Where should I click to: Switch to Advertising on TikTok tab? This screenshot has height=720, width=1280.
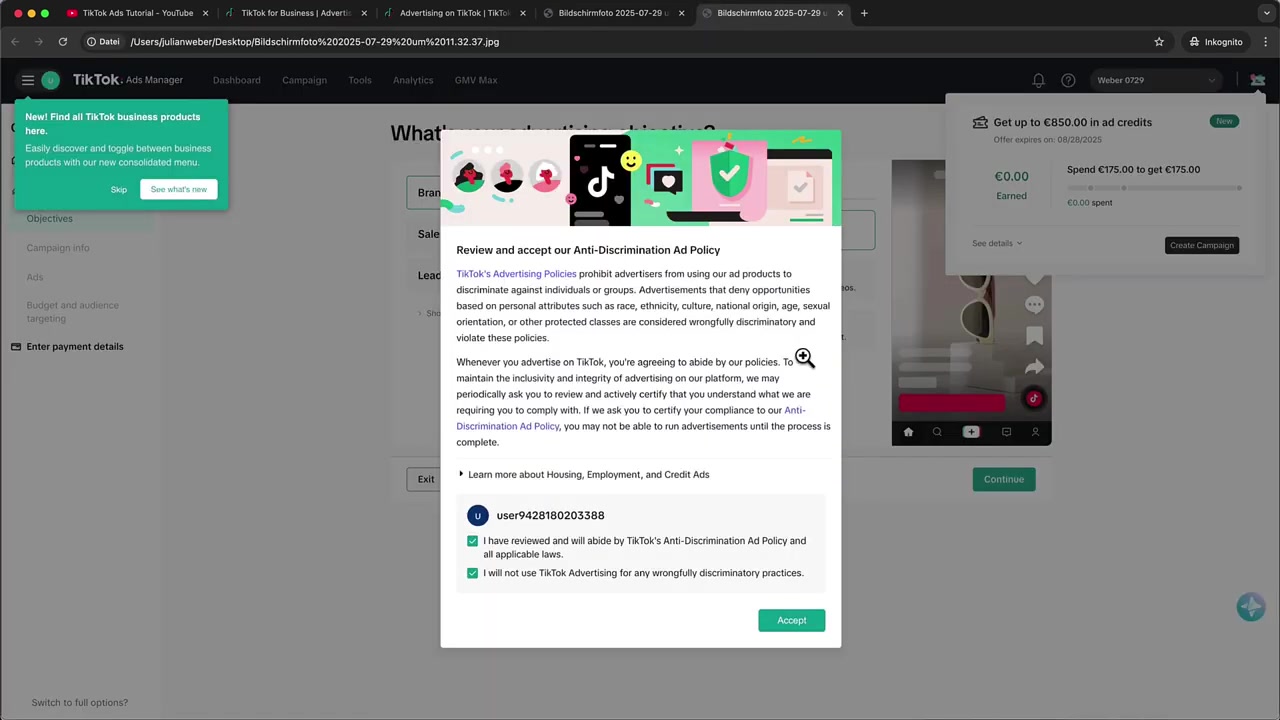(453, 13)
